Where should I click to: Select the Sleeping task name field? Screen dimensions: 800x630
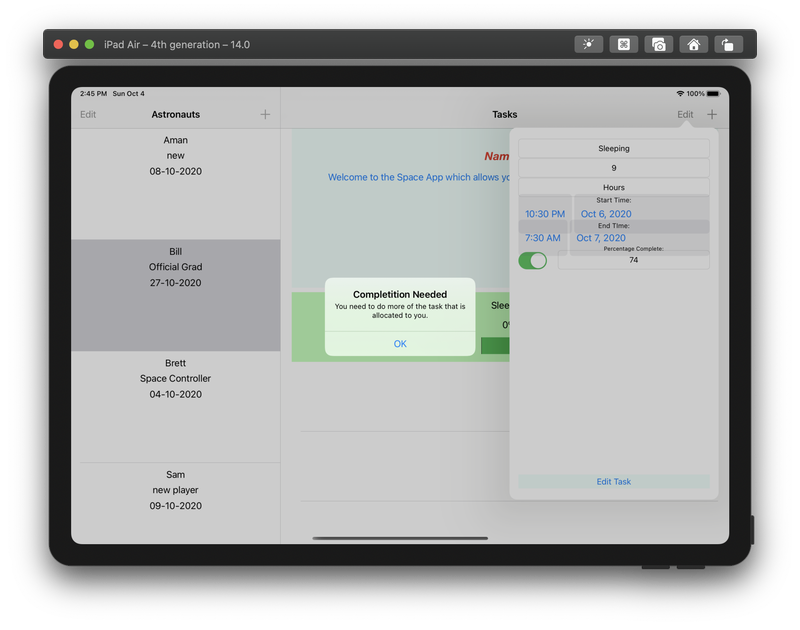coord(613,147)
